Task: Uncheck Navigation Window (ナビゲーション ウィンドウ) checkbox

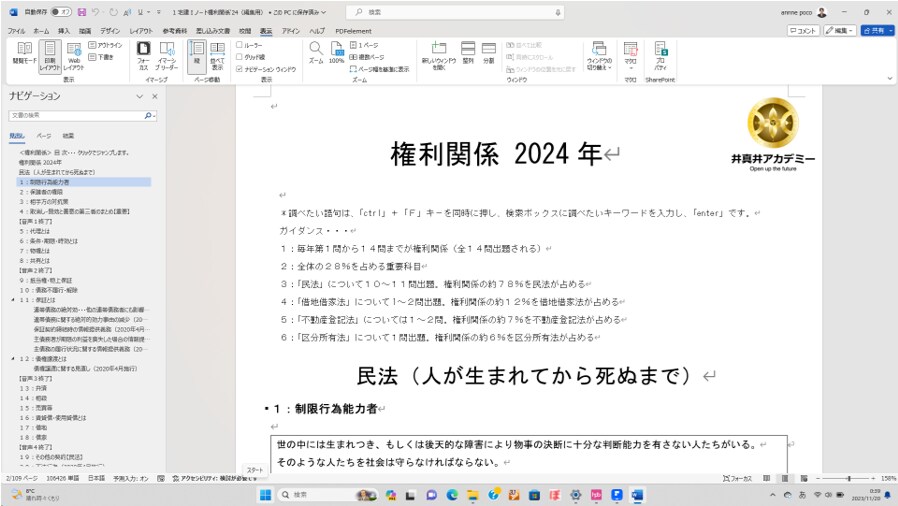Action: pyautogui.click(x=239, y=69)
